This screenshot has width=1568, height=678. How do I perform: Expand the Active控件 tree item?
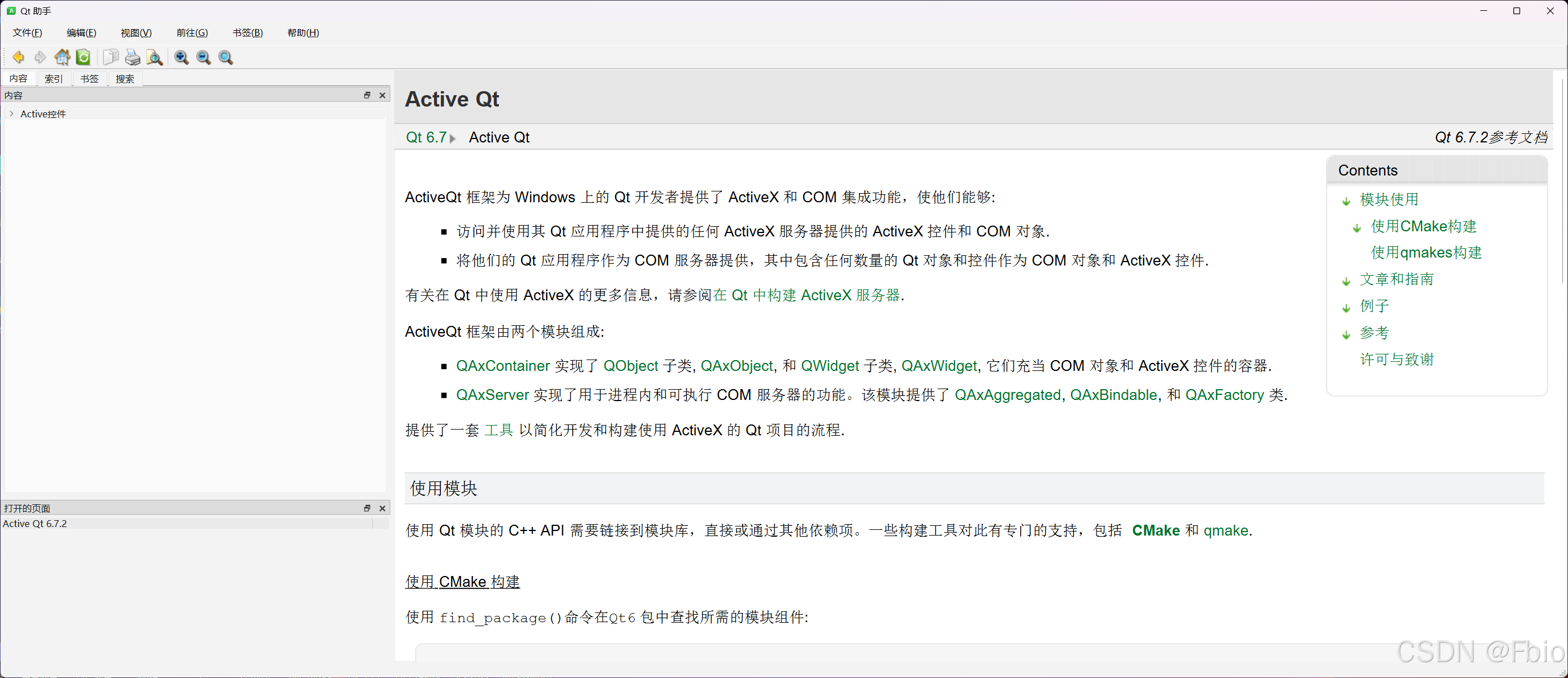point(11,113)
